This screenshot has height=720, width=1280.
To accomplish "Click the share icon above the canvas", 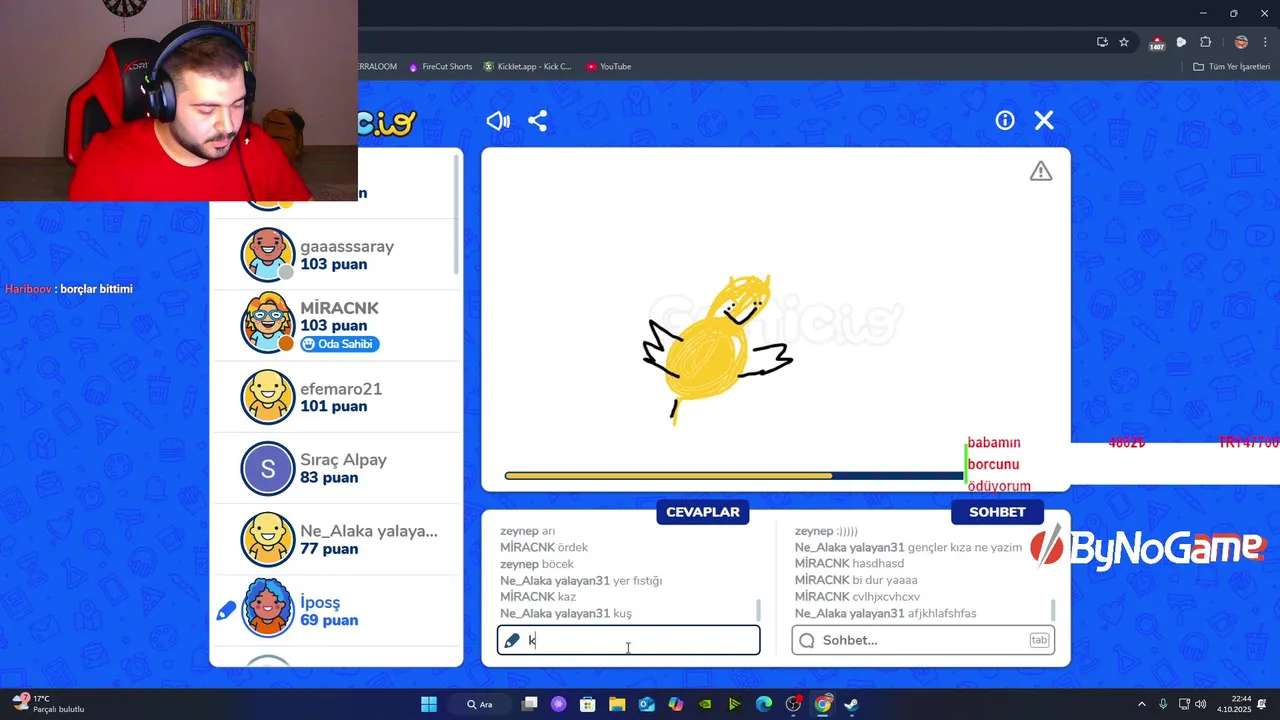I will pos(537,121).
